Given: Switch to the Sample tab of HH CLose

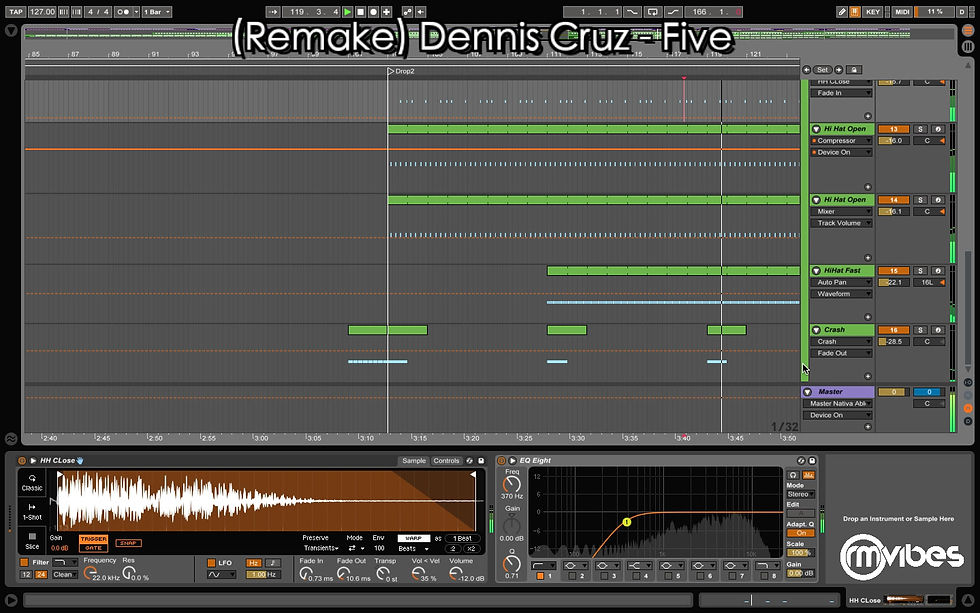Looking at the screenshot, I should click(414, 460).
